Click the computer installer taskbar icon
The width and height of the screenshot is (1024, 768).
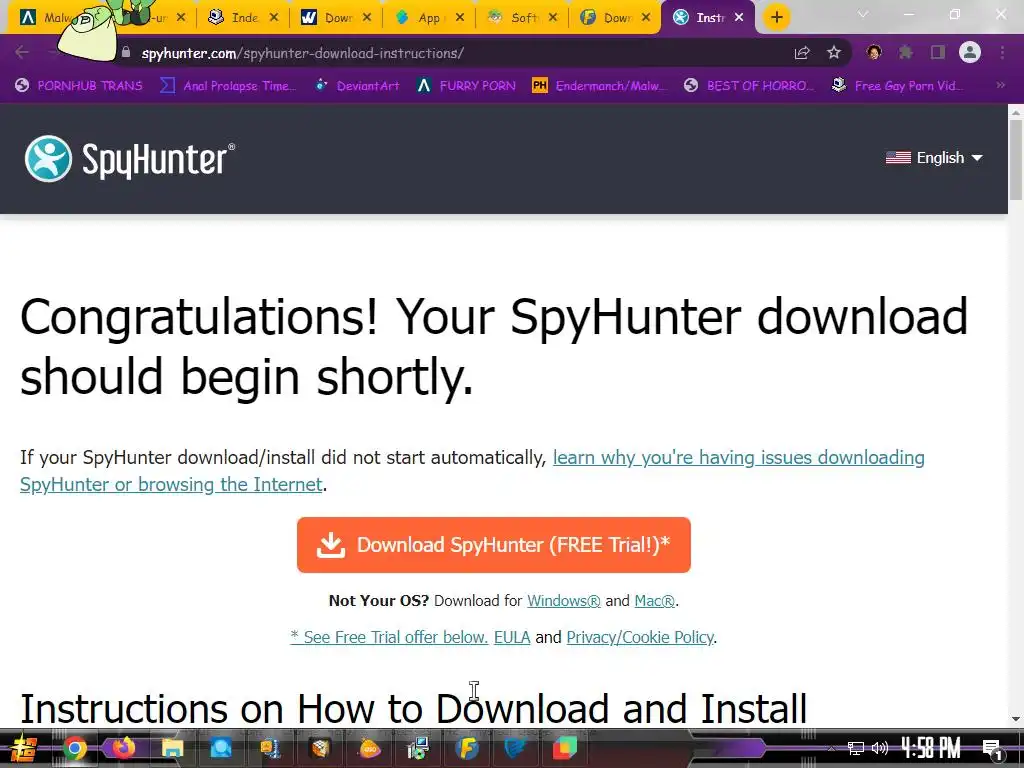(418, 748)
